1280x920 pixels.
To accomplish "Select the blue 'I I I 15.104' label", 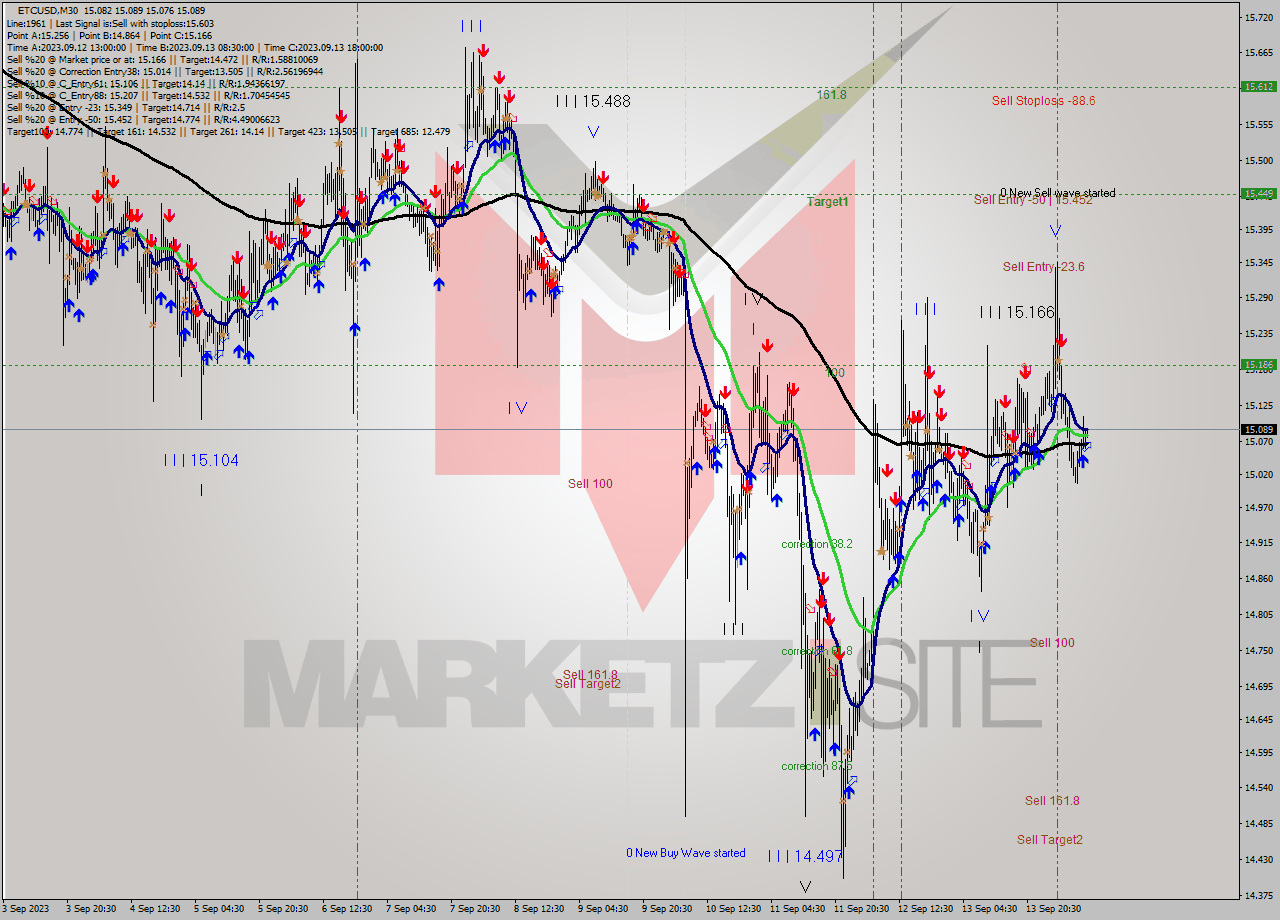I will pyautogui.click(x=201, y=460).
